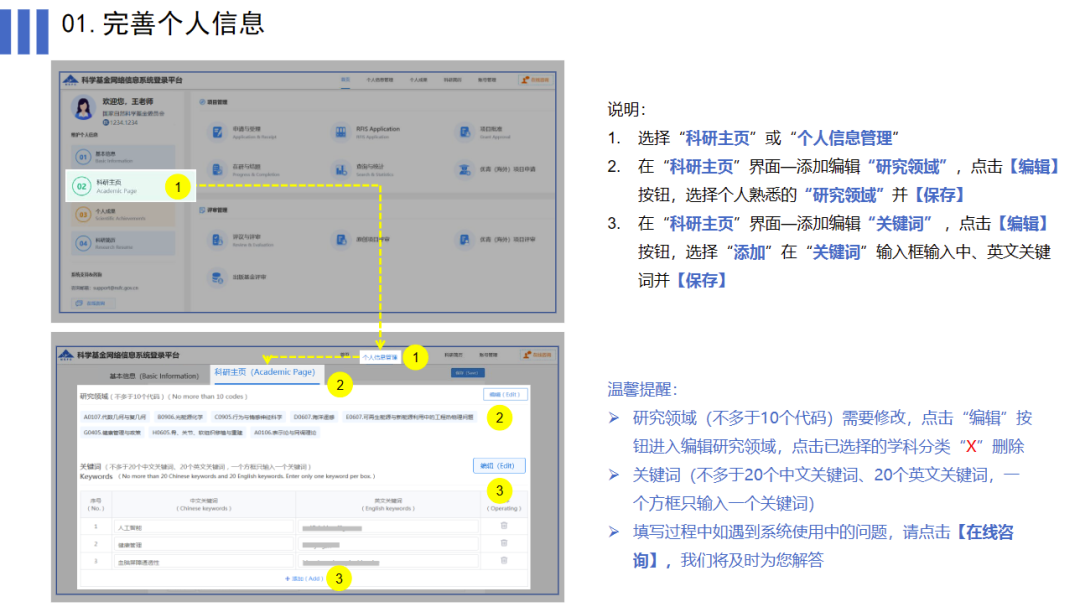
Task: Switch to the Basic Information tab
Action: 154,376
